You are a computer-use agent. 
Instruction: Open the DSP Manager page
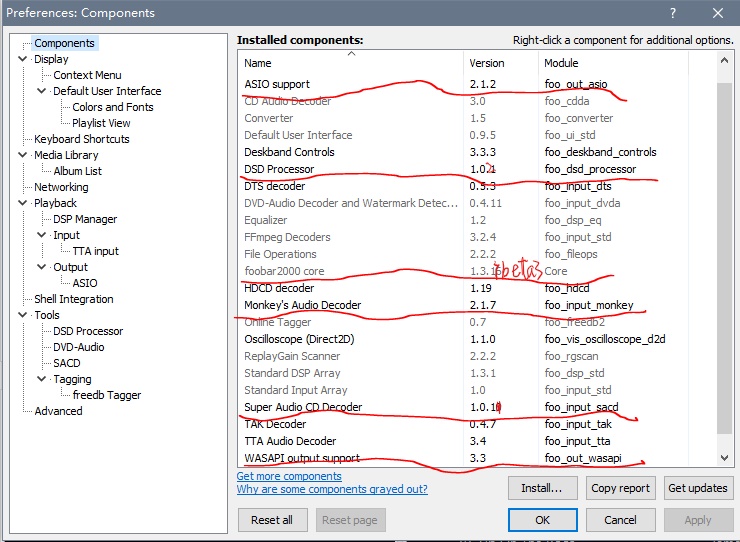point(85,219)
